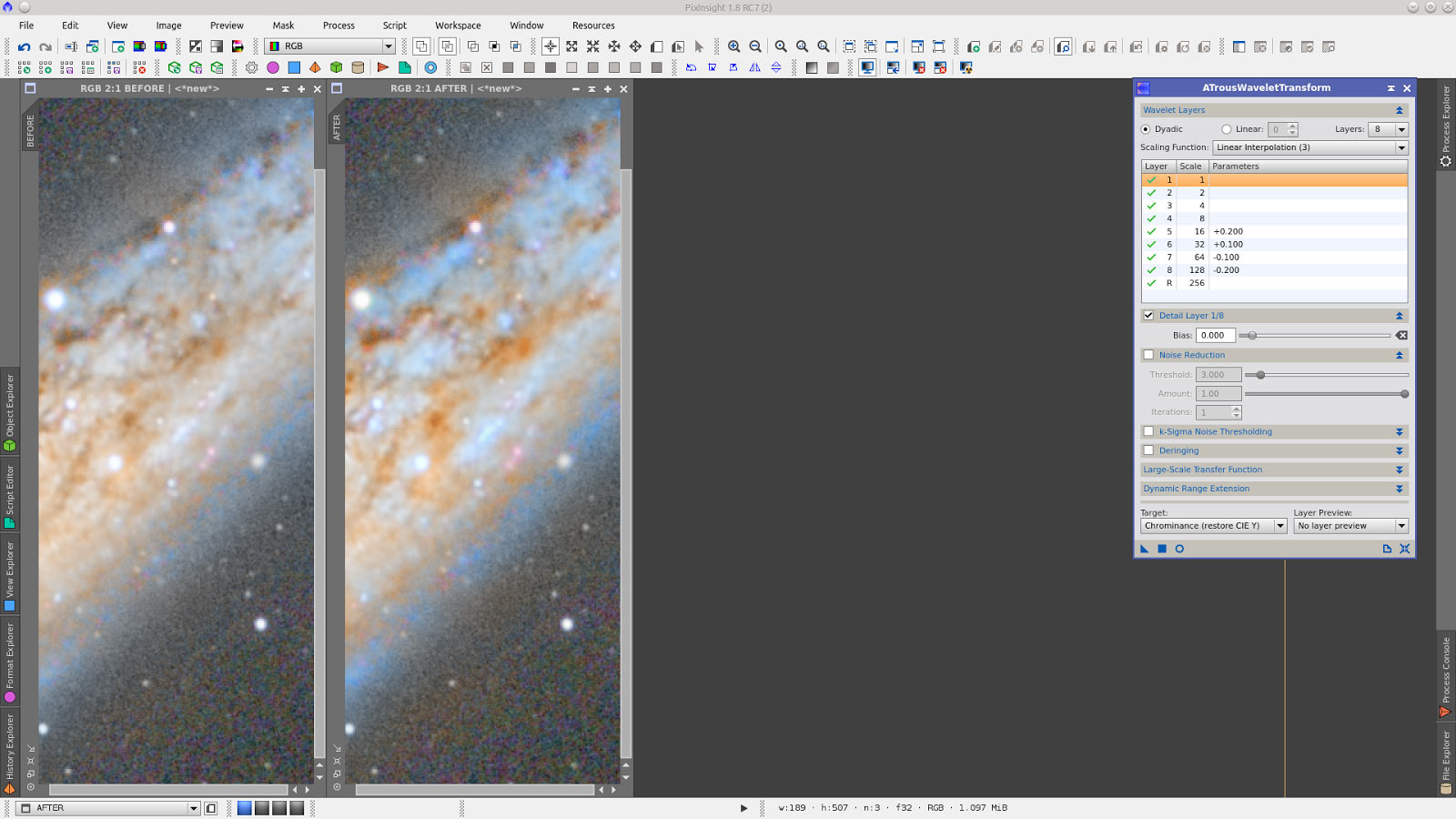This screenshot has width=1456, height=819.
Task: Apply the ATrousWaveletTransform with the square Apply icon
Action: click(x=1163, y=549)
